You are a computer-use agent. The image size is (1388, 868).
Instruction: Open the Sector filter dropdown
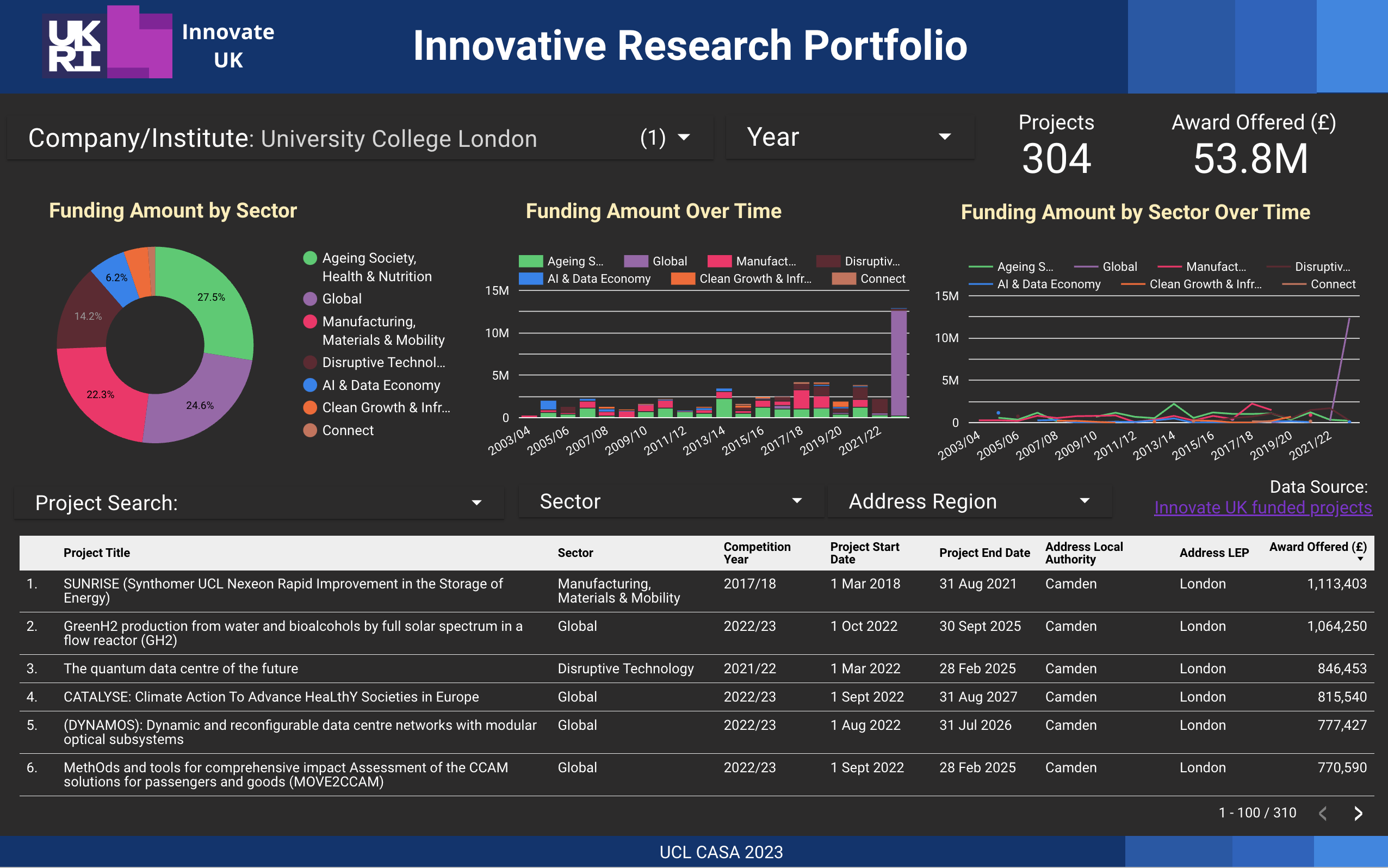(671, 501)
